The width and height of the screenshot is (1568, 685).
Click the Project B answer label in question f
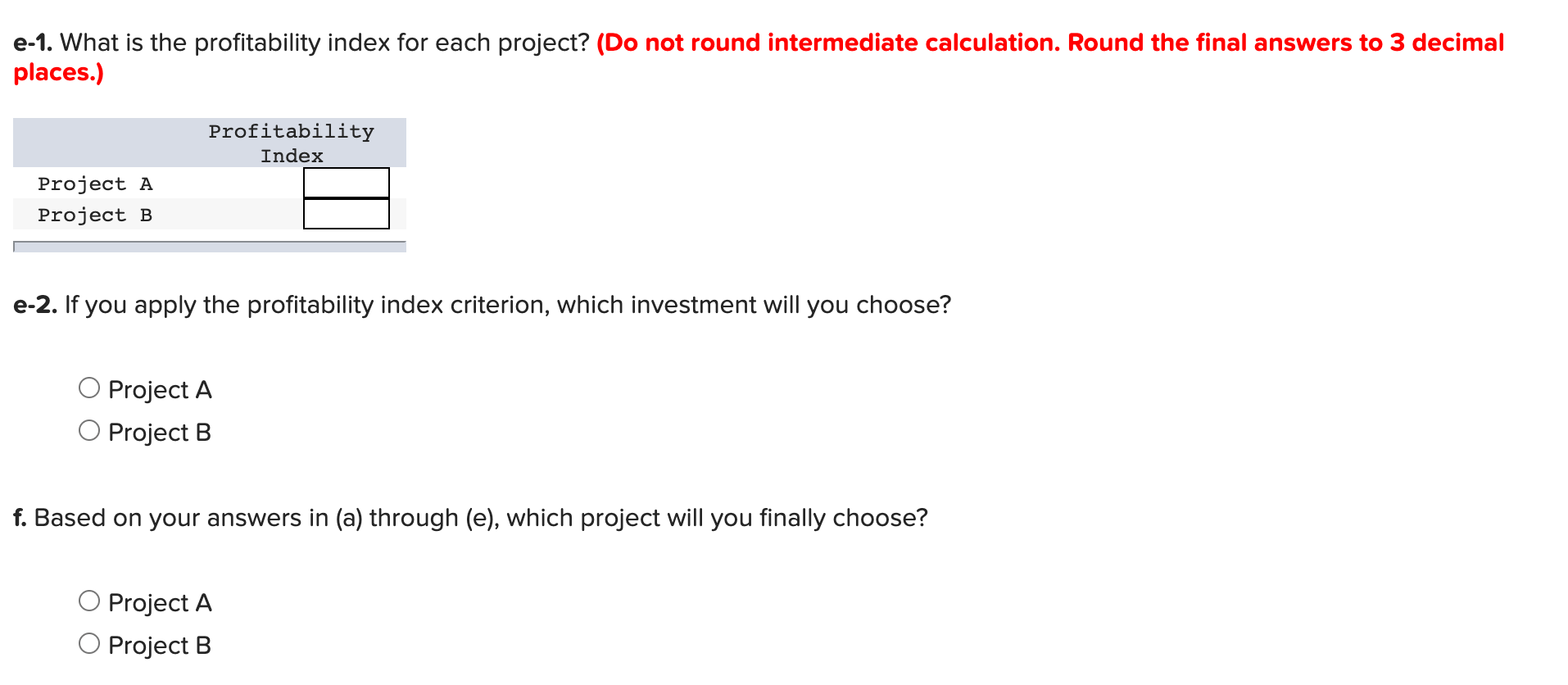pyautogui.click(x=160, y=645)
